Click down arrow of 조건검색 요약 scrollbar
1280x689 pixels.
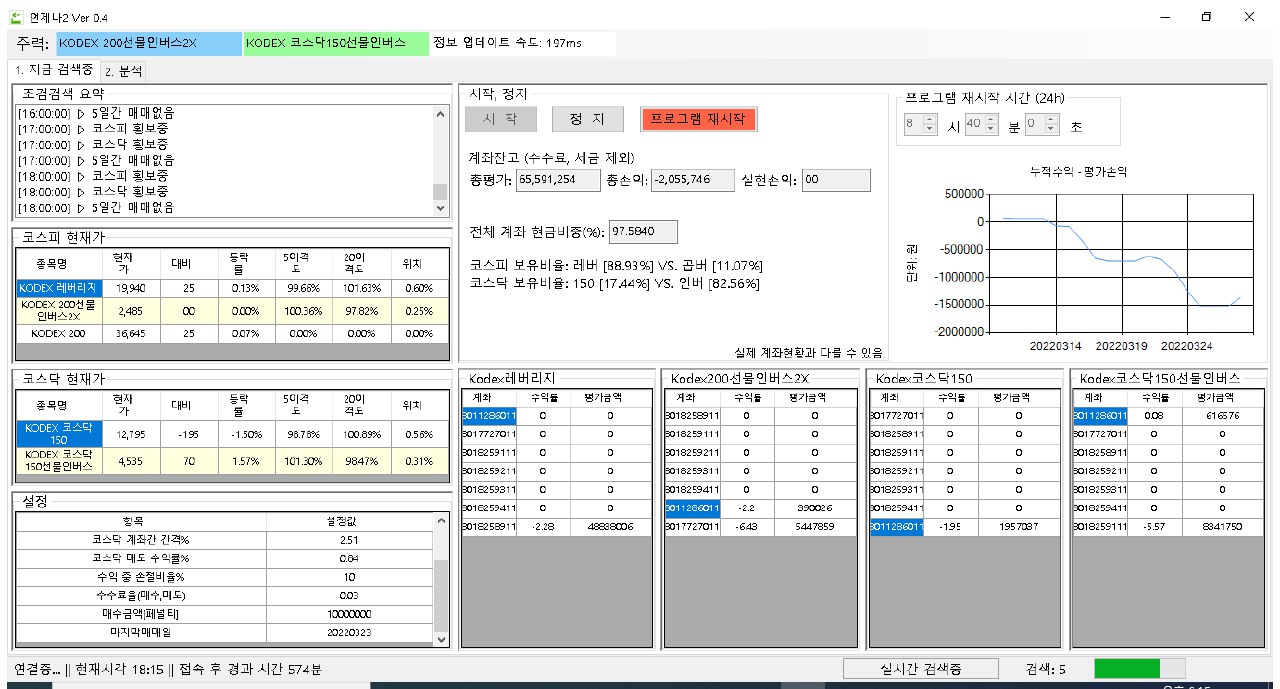coord(441,208)
